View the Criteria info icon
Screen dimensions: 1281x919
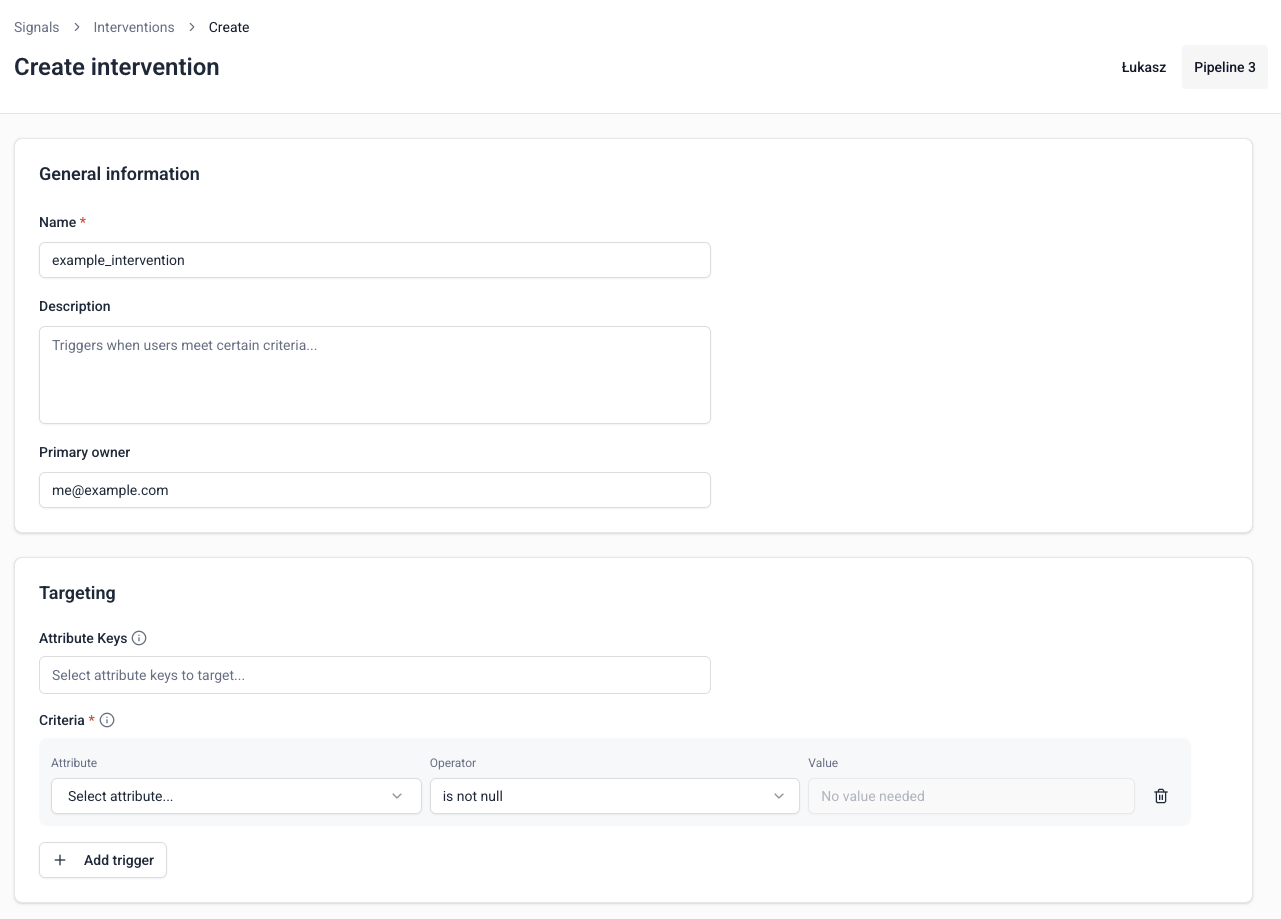coord(107,720)
